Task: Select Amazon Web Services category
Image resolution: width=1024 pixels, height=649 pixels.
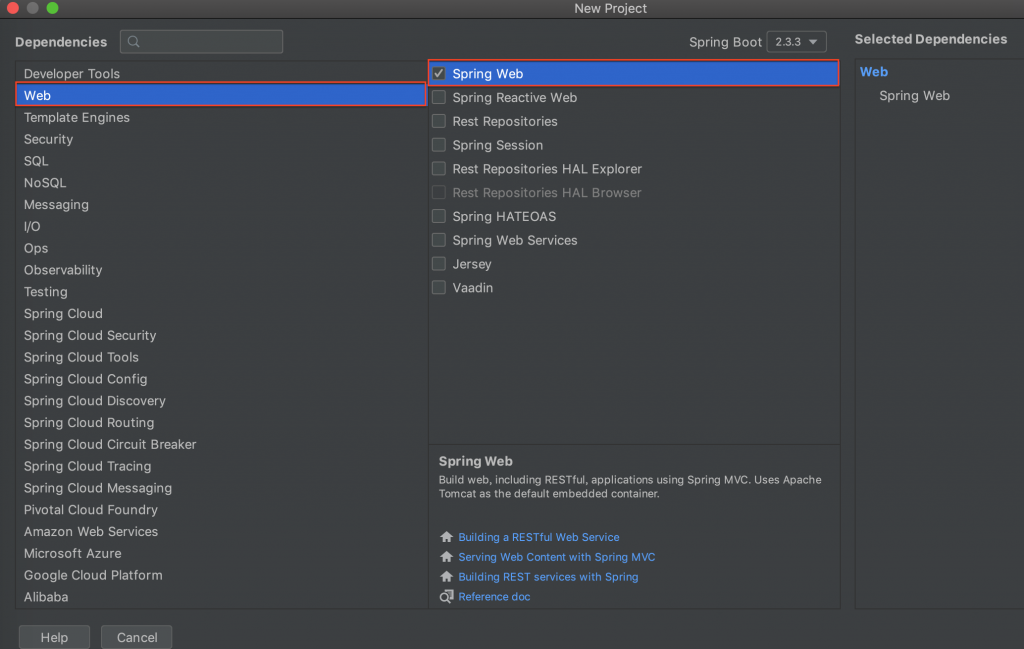Action: 221,531
